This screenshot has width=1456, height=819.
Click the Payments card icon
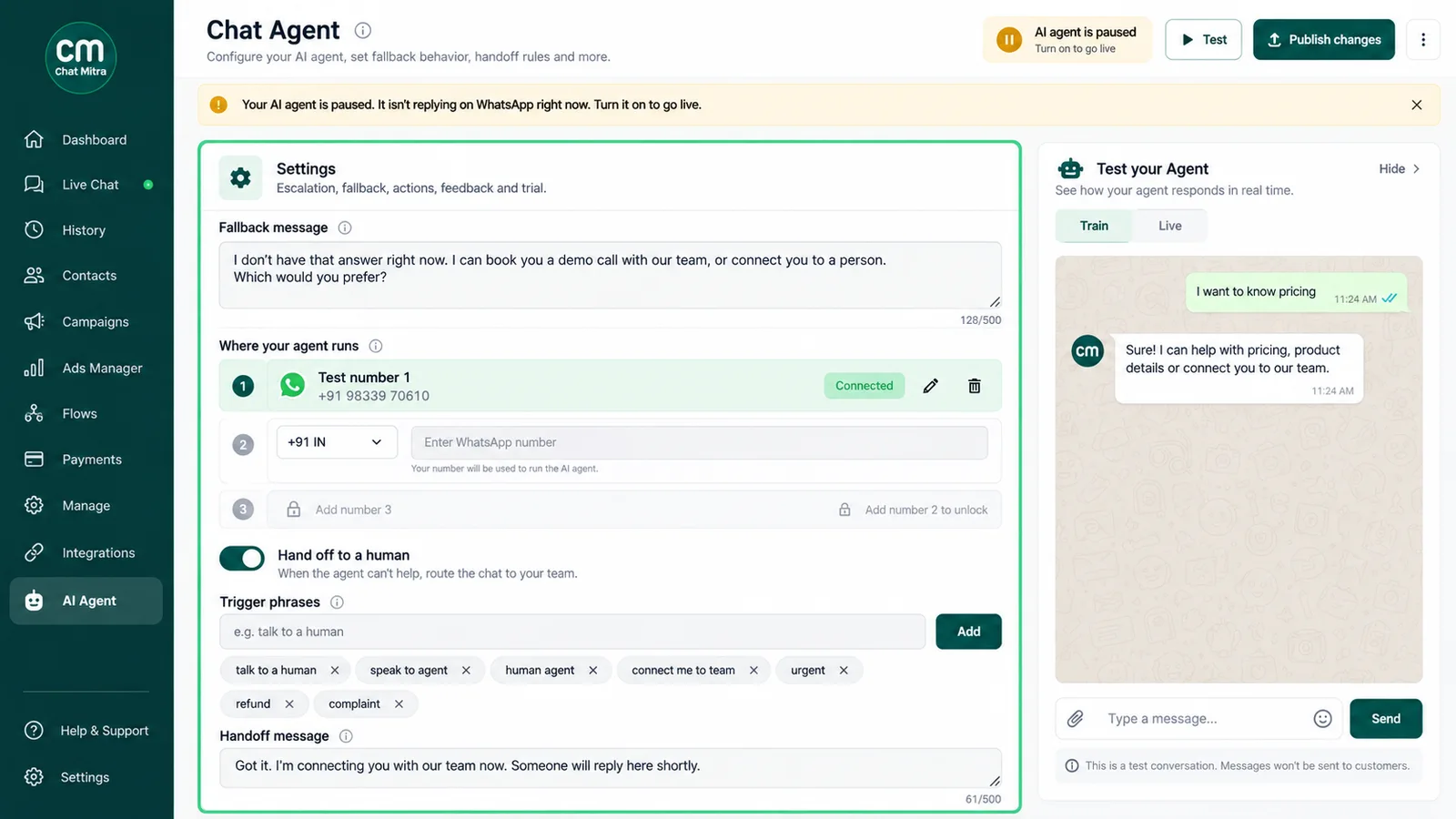34,459
